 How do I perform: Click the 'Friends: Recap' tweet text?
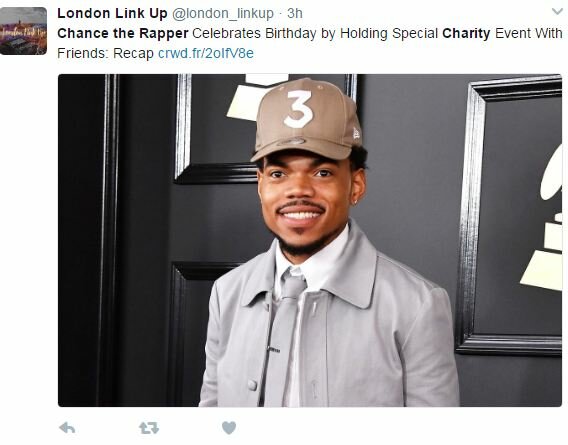105,53
